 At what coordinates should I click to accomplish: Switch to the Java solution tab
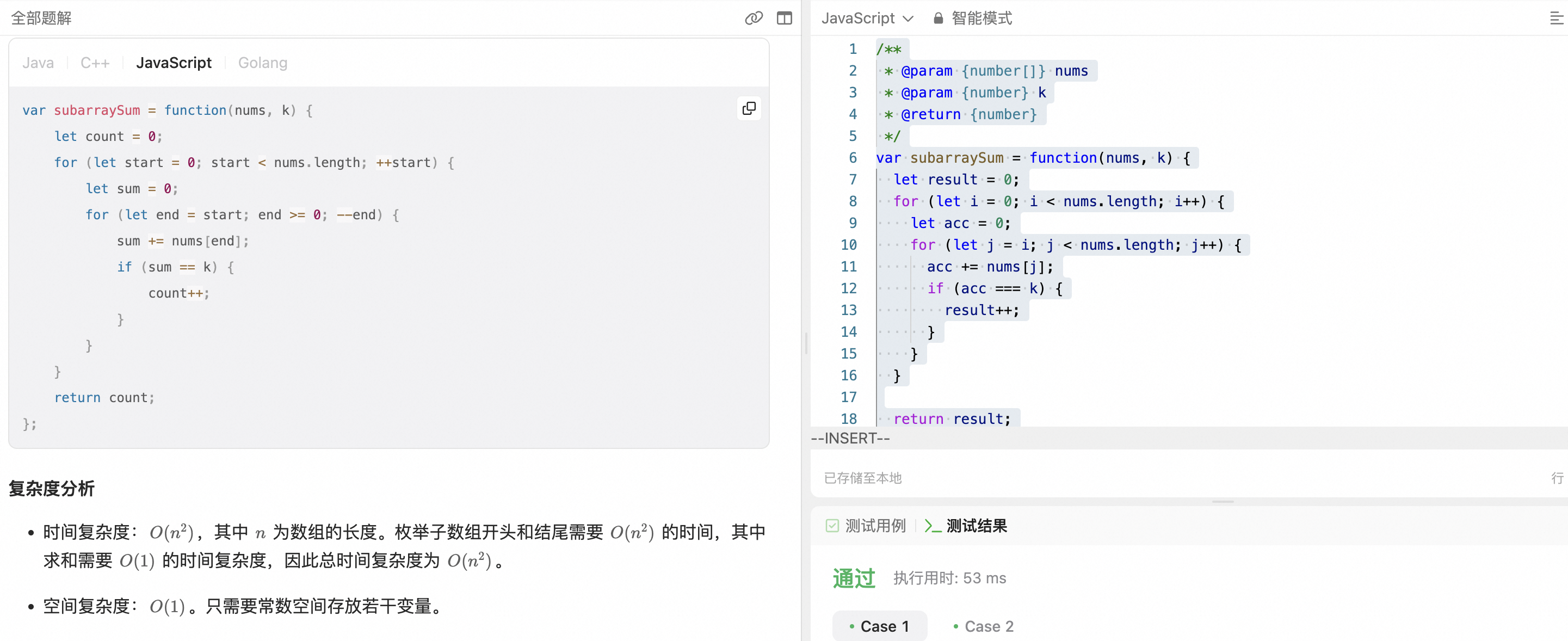point(38,63)
